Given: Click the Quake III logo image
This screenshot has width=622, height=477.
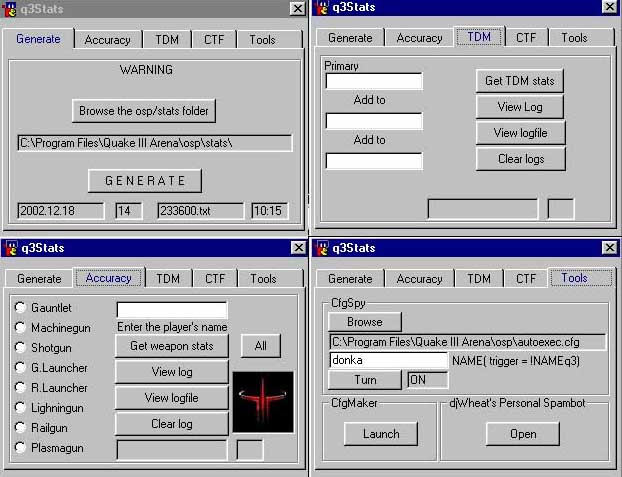Looking at the screenshot, I should [263, 402].
